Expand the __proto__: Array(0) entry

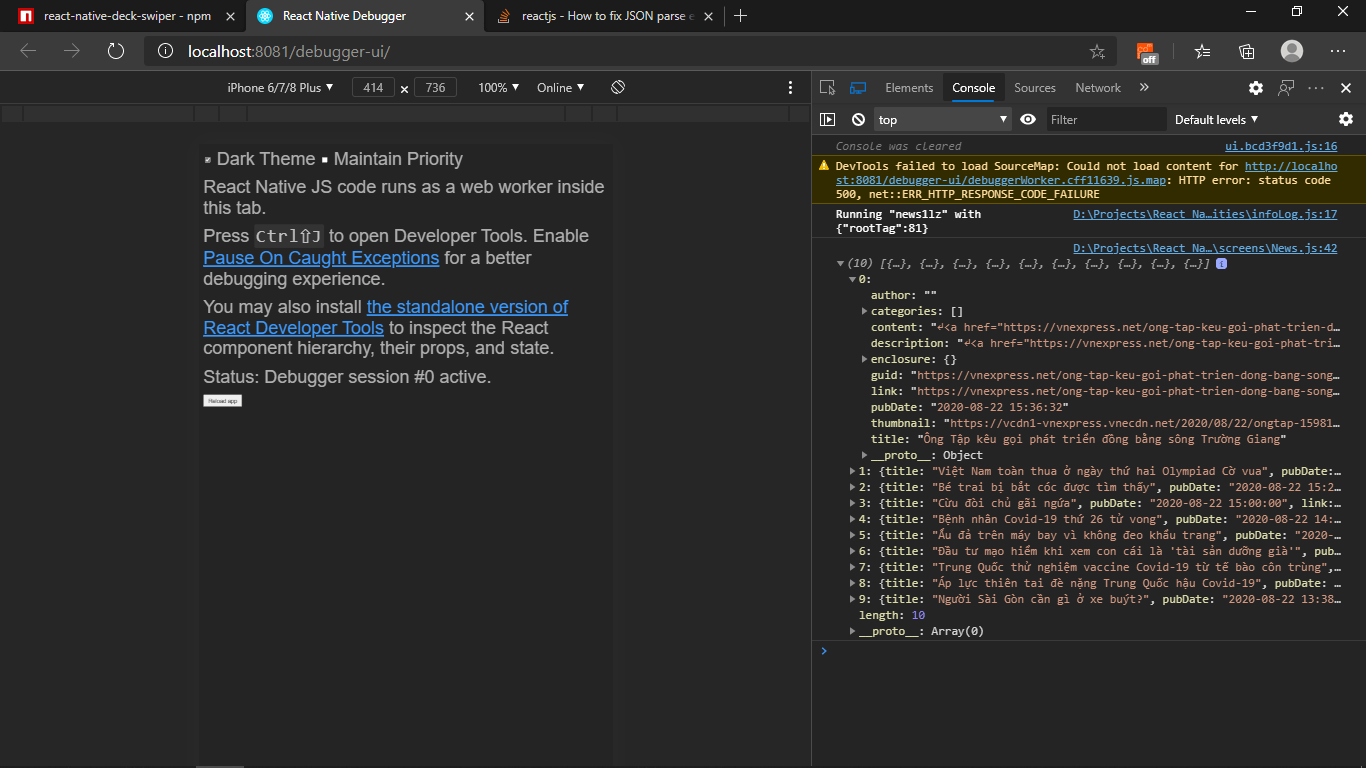[852, 631]
